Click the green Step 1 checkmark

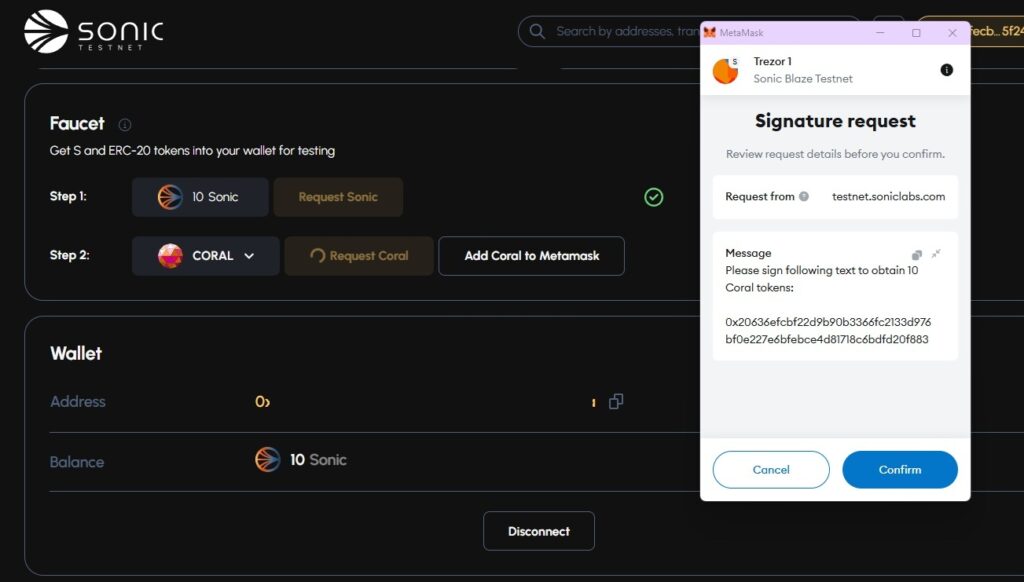(x=654, y=197)
